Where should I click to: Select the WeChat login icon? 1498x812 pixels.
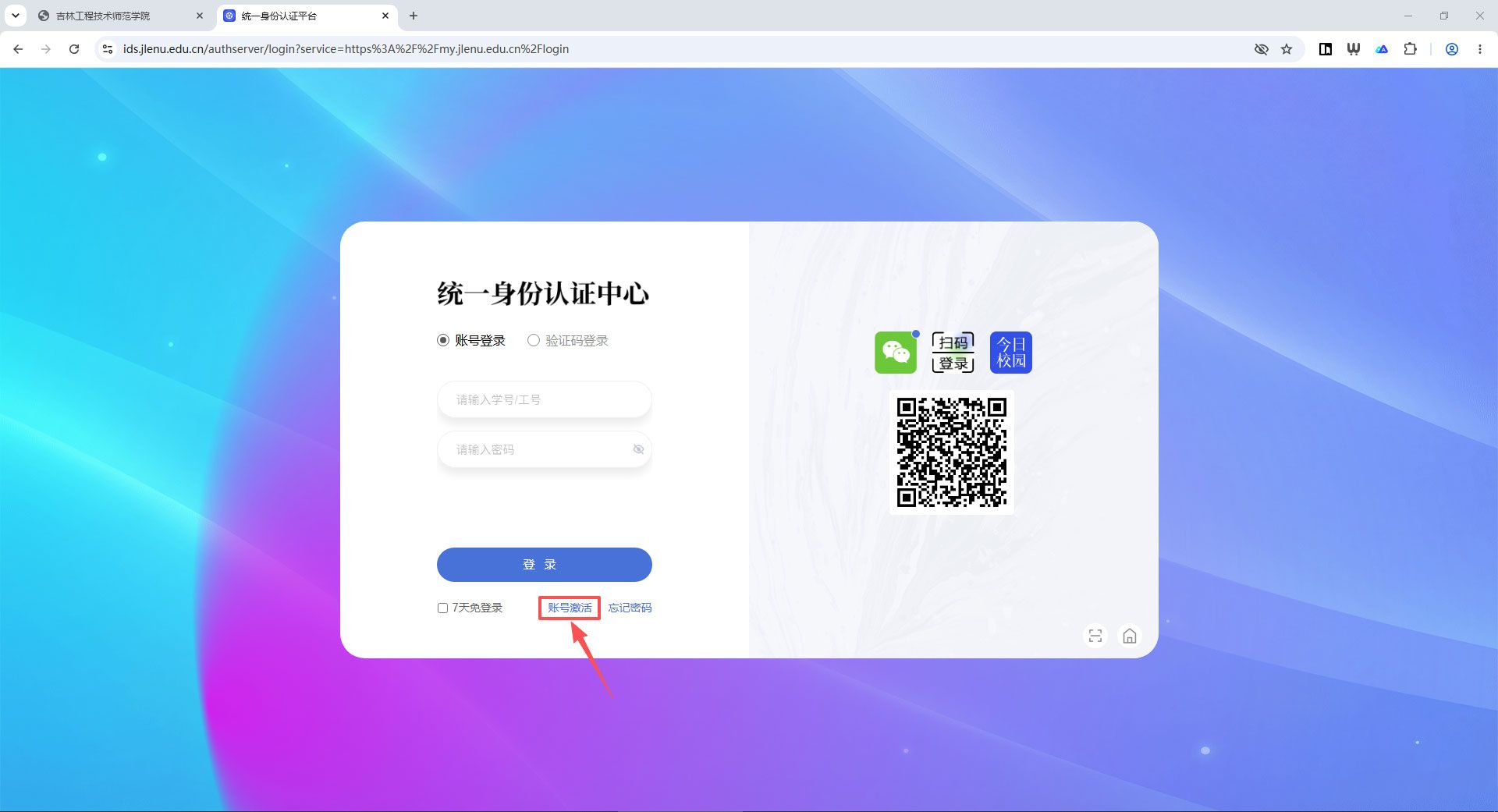896,353
